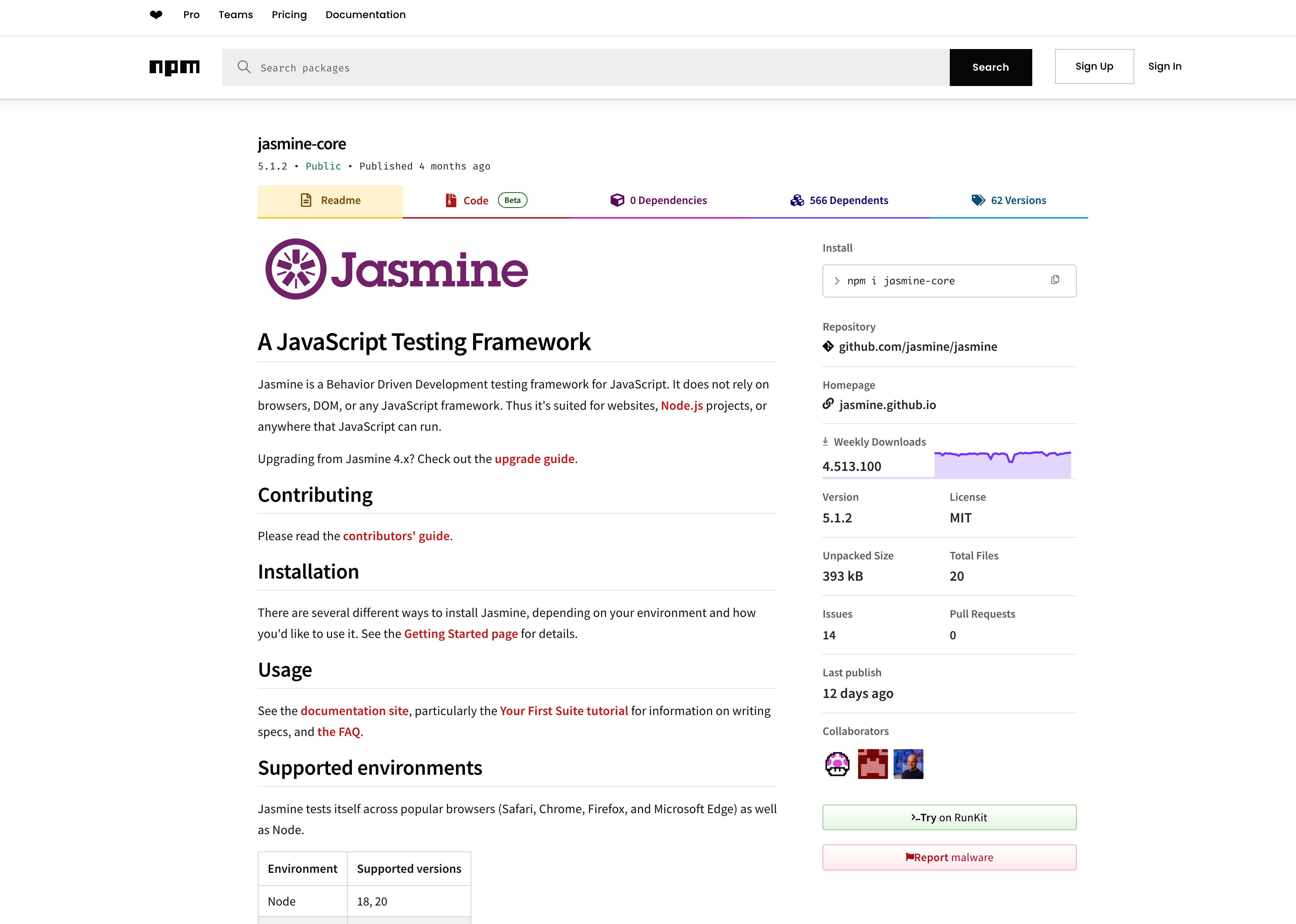Open the Pricing page
The width and height of the screenshot is (1296, 924).
(x=289, y=15)
